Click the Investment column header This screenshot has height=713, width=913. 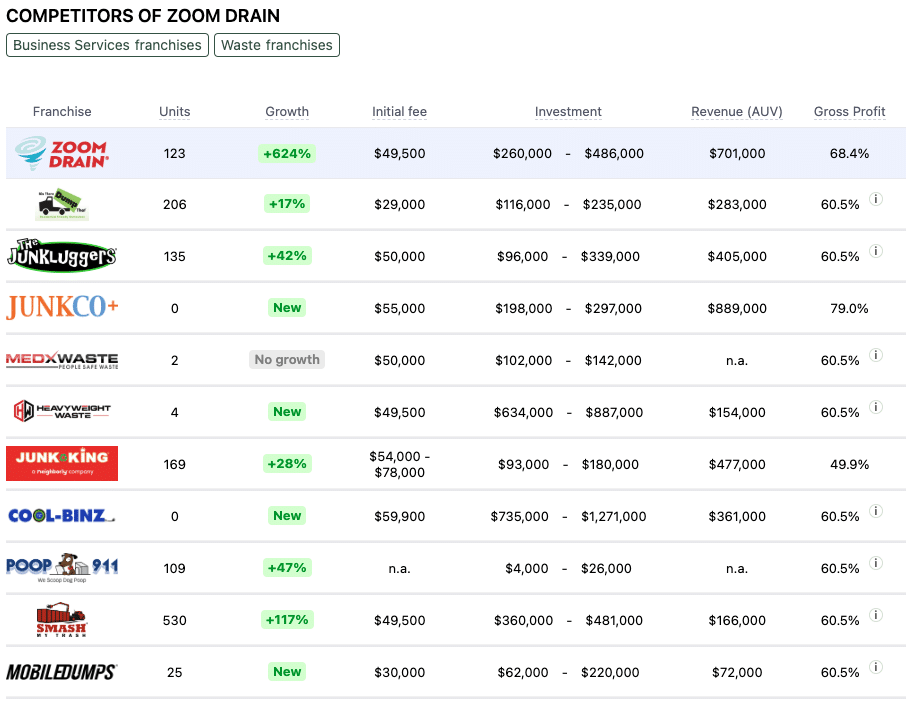click(568, 111)
